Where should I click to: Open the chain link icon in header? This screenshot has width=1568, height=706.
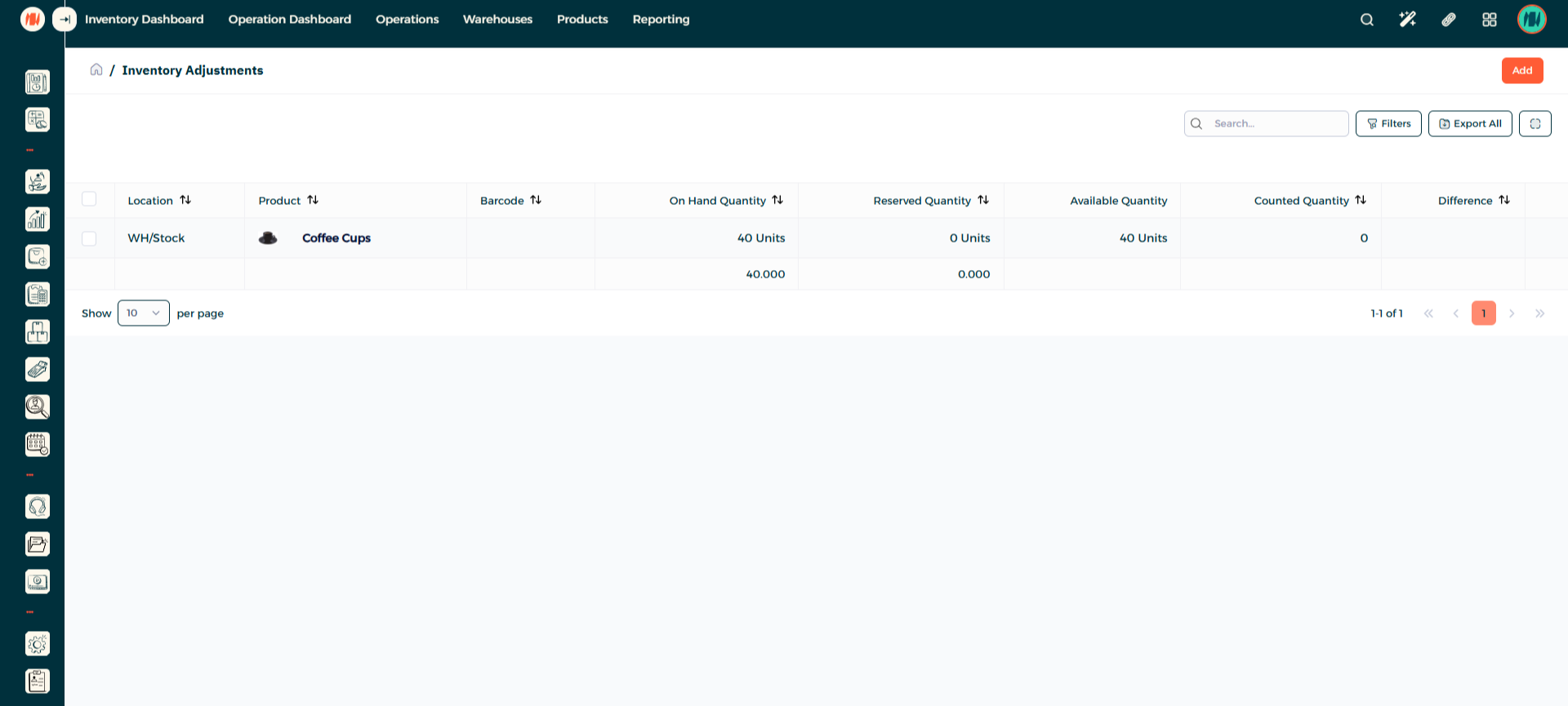1448,20
